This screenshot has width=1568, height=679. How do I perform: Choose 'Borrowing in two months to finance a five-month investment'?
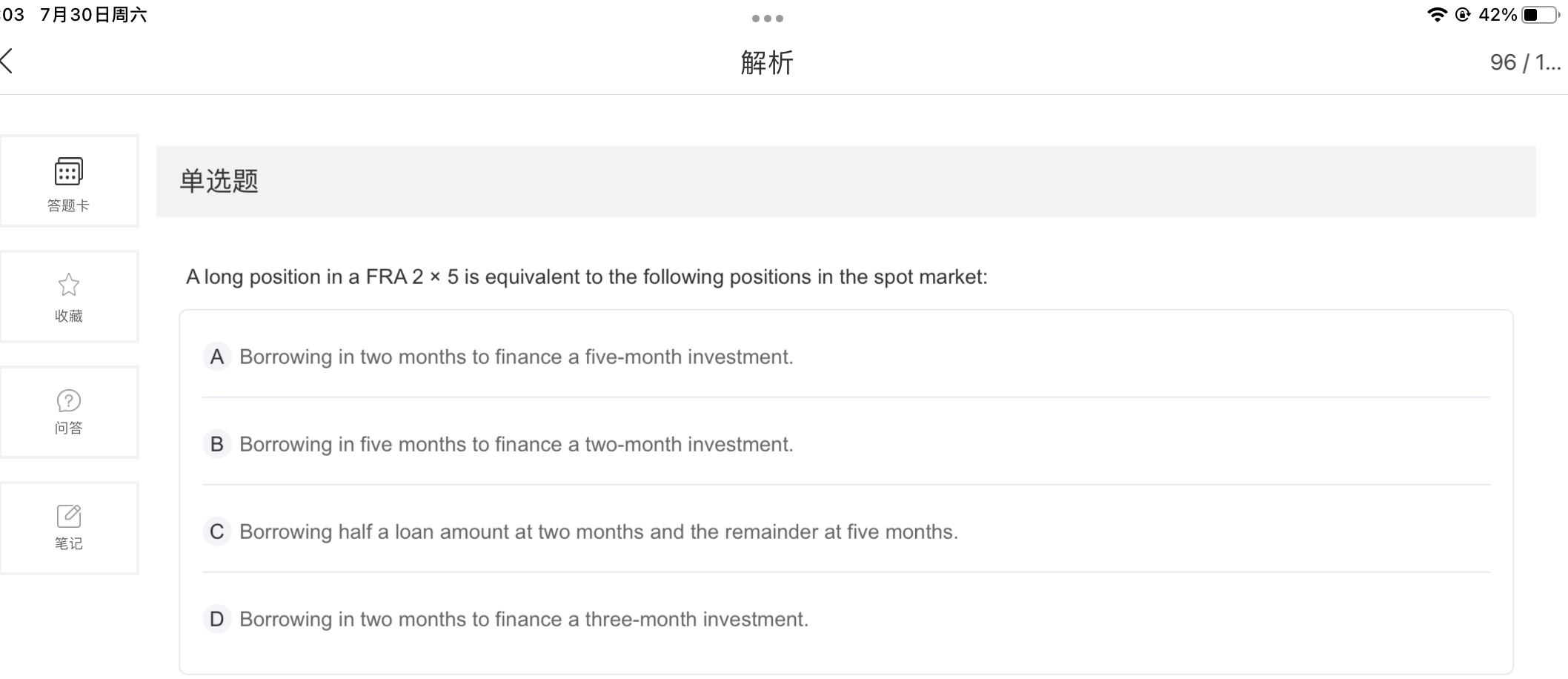coord(516,357)
